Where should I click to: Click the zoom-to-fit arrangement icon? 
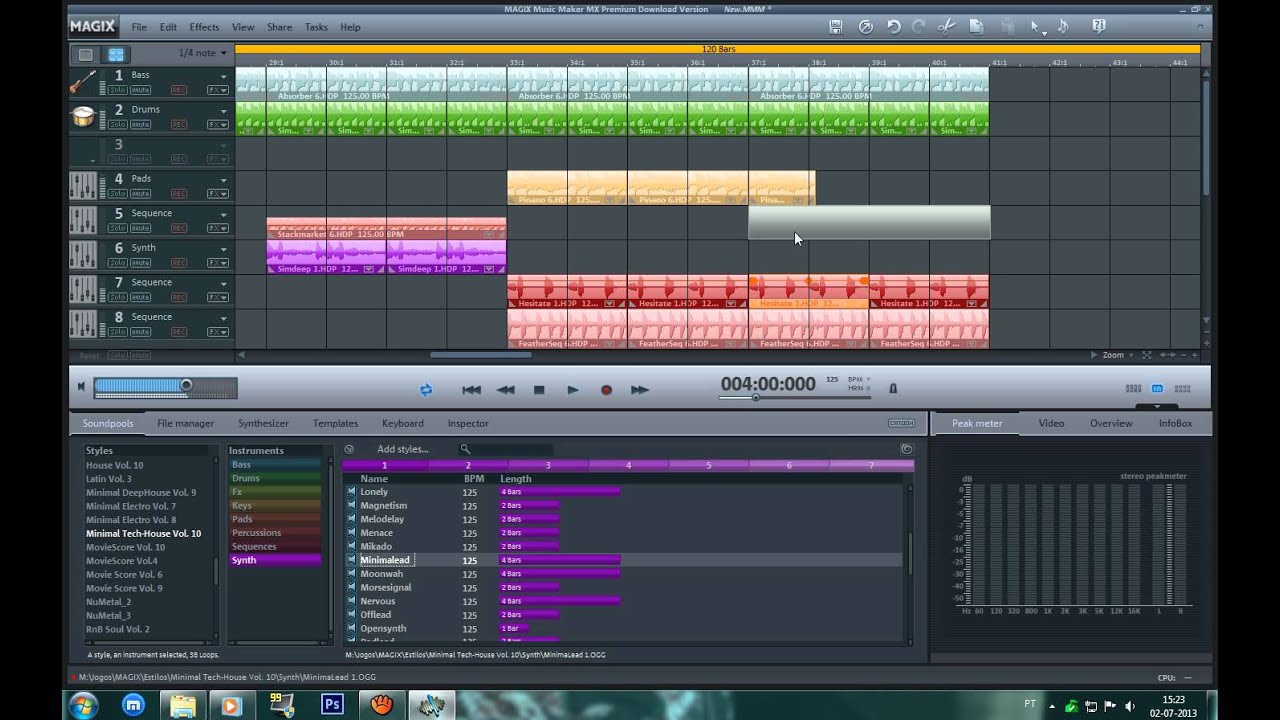(1147, 355)
